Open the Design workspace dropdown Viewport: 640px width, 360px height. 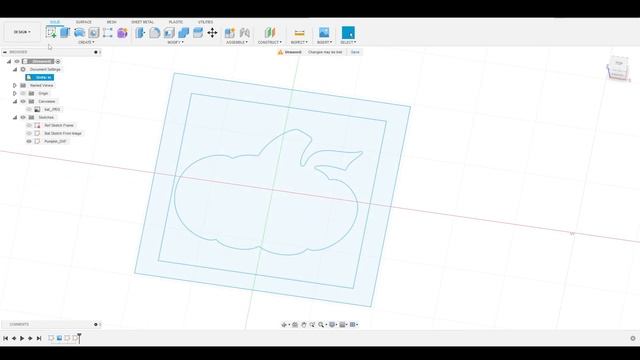[22, 32]
